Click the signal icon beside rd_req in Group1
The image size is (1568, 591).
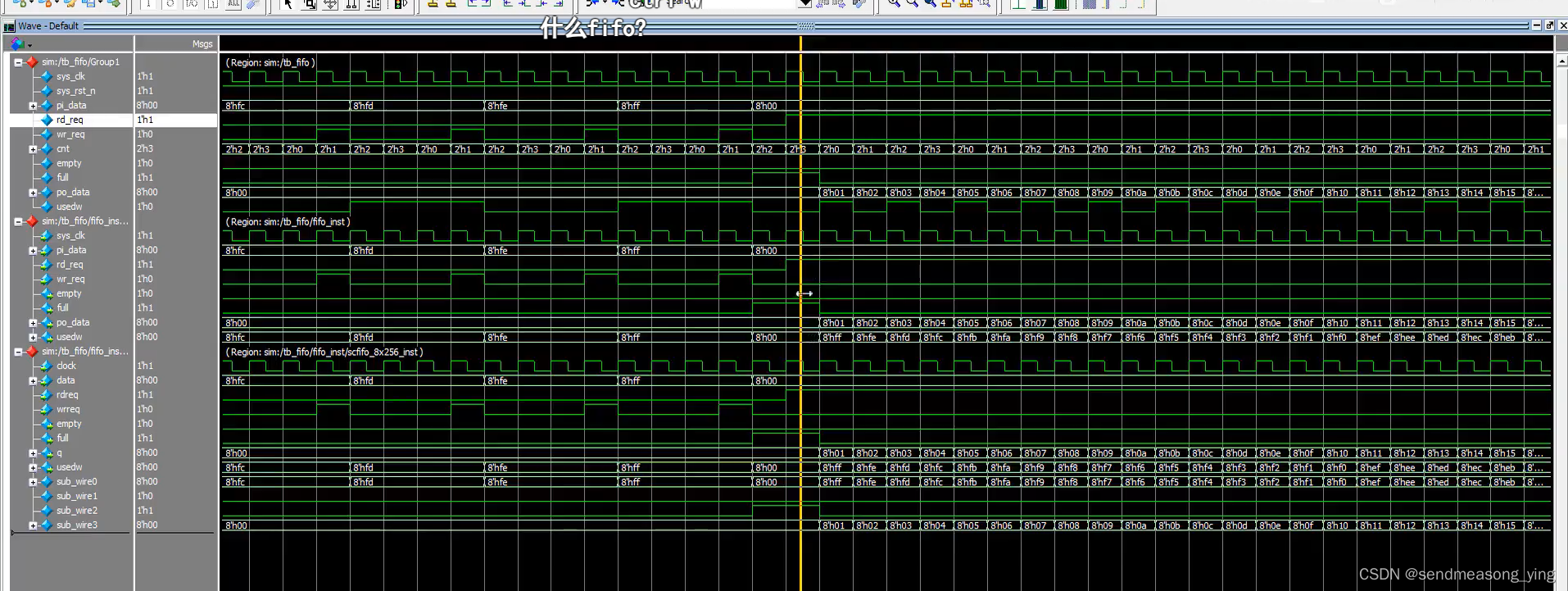47,120
